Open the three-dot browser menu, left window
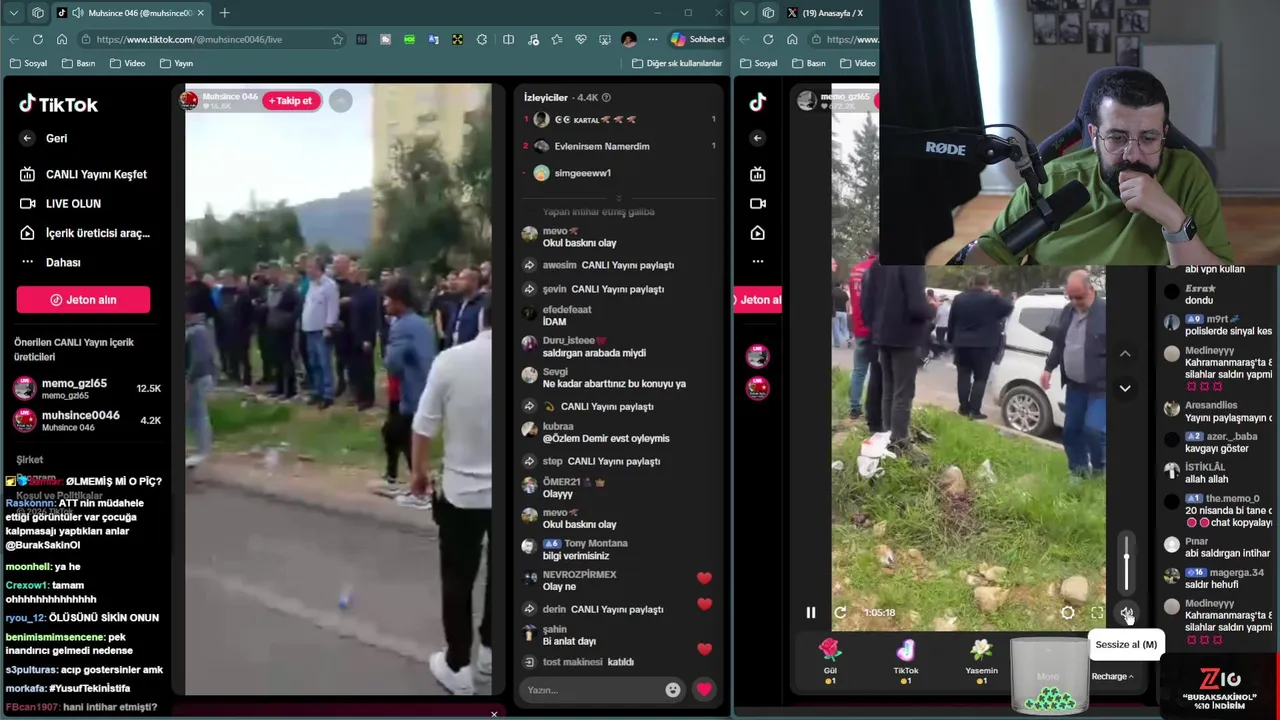This screenshot has height=720, width=1280. pos(653,39)
